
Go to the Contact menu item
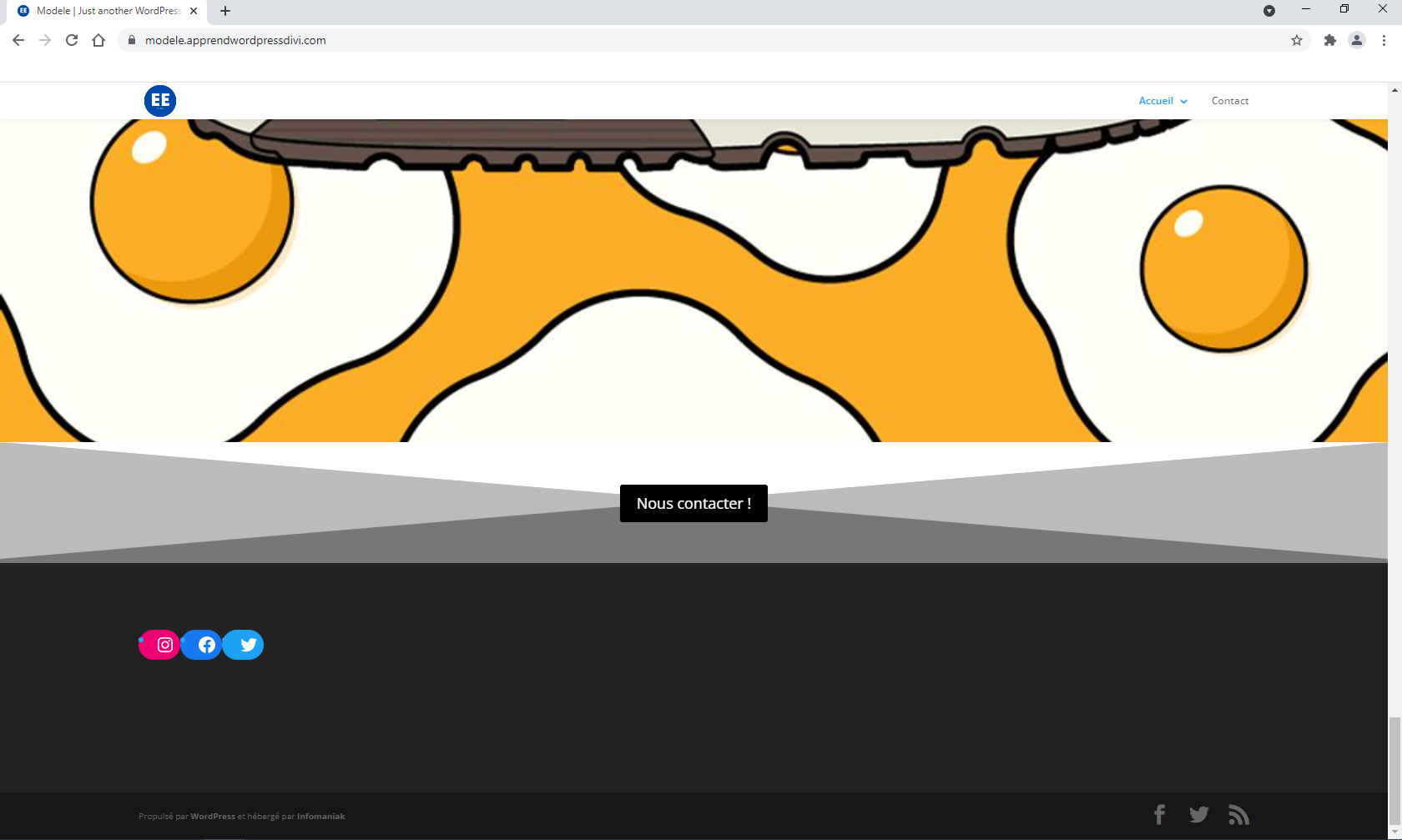(x=1230, y=101)
